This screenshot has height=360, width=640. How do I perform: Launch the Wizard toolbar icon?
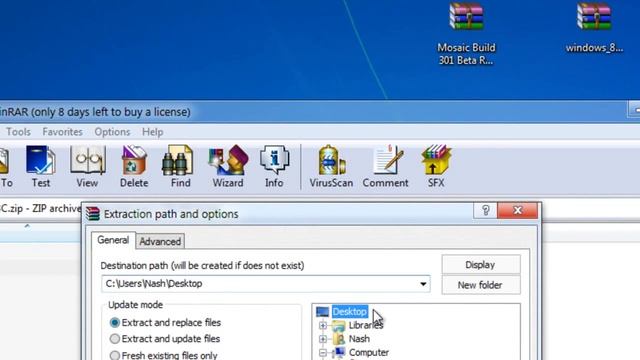tap(228, 167)
